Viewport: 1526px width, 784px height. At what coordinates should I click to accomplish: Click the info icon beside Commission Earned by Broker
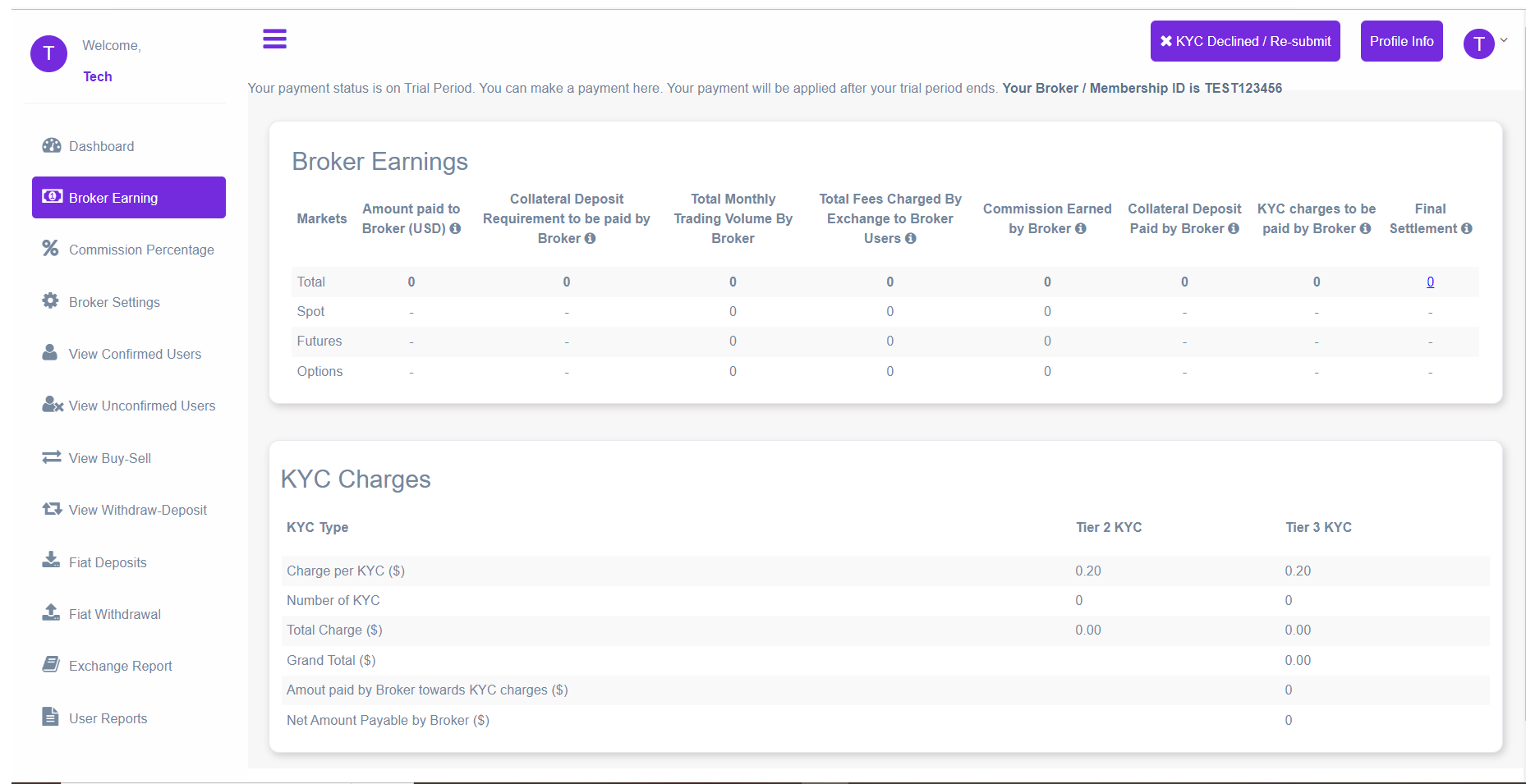point(1082,228)
